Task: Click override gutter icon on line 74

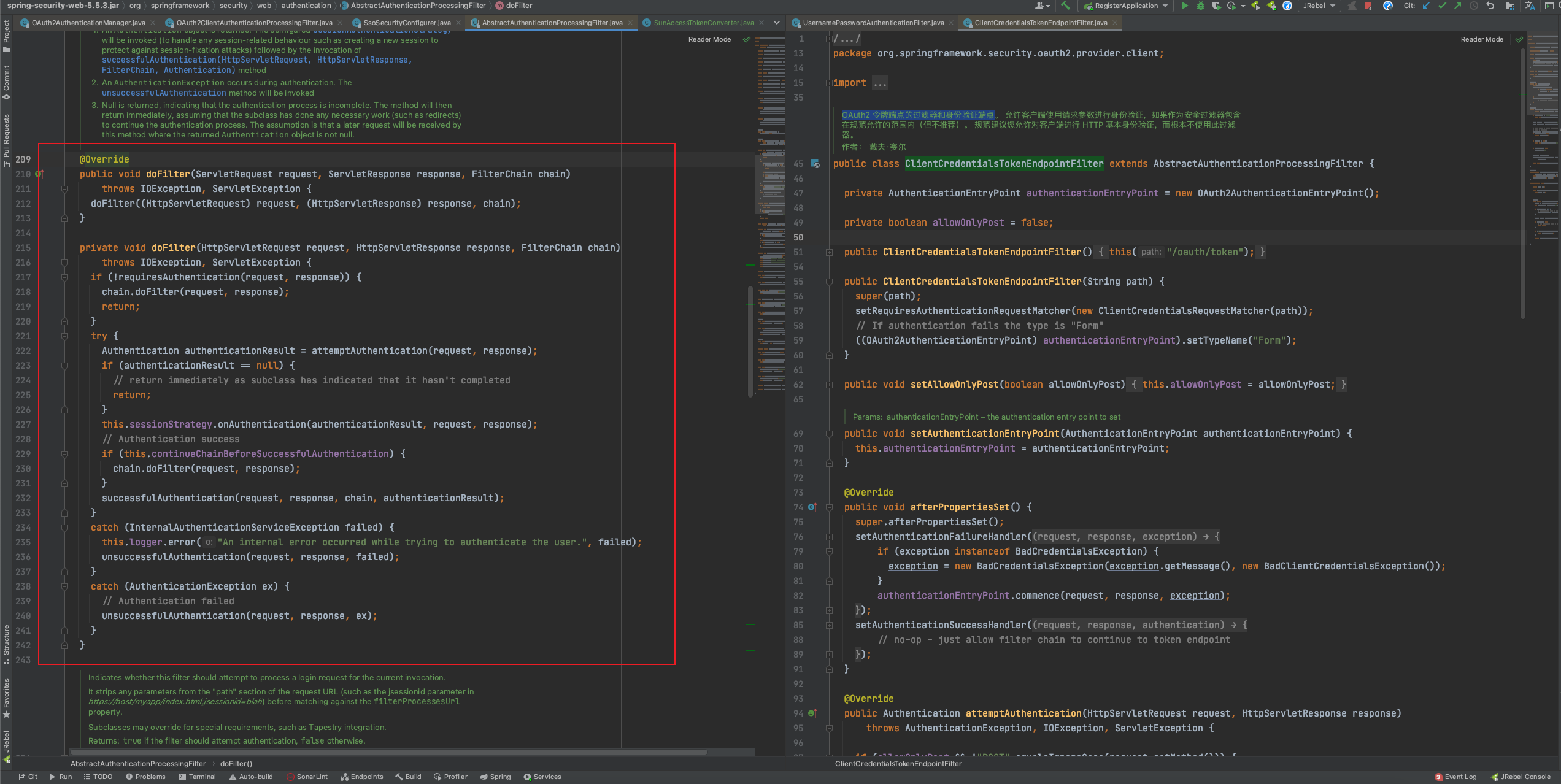Action: [812, 507]
